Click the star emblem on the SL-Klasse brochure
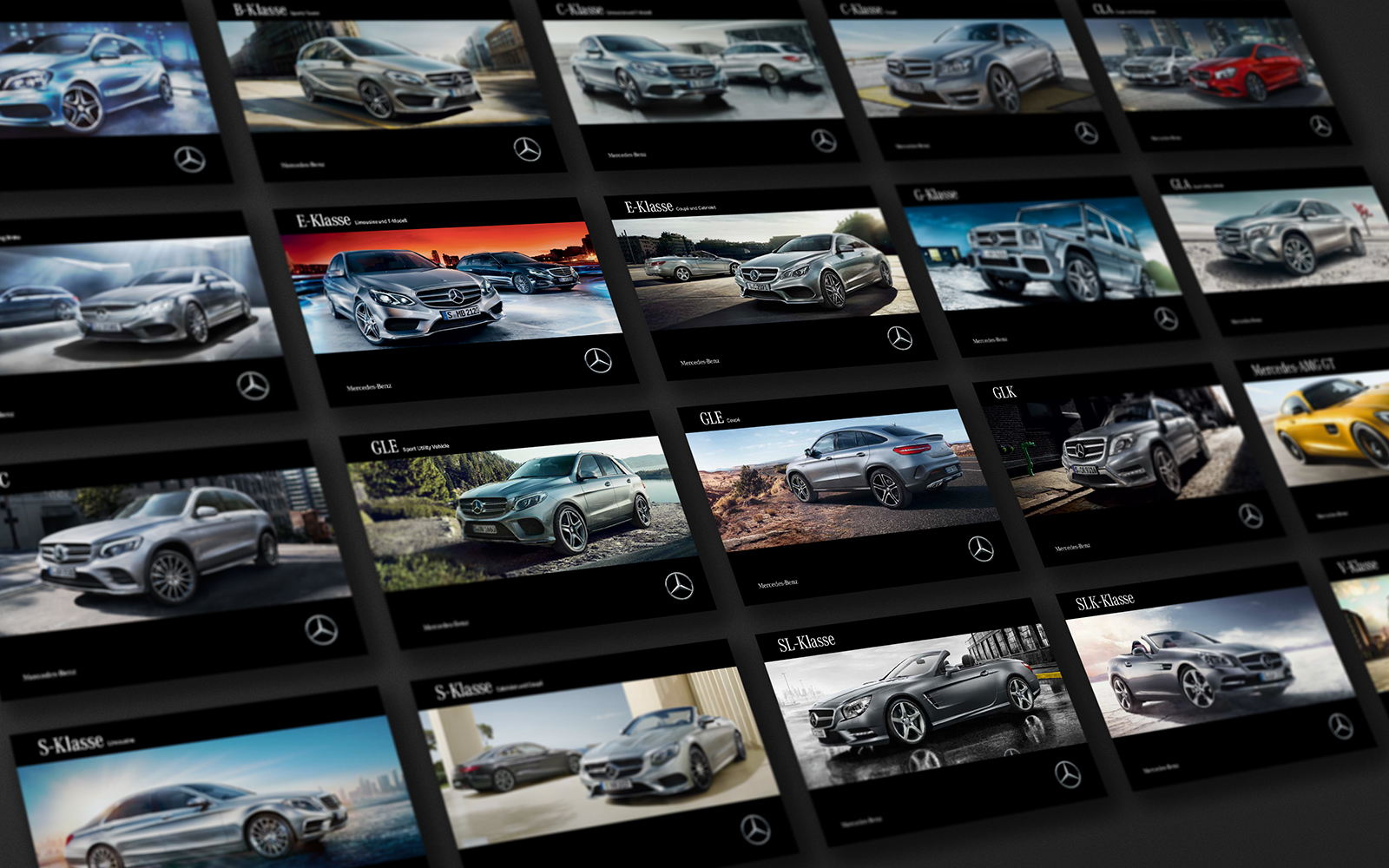This screenshot has width=1389, height=868. [1067, 773]
